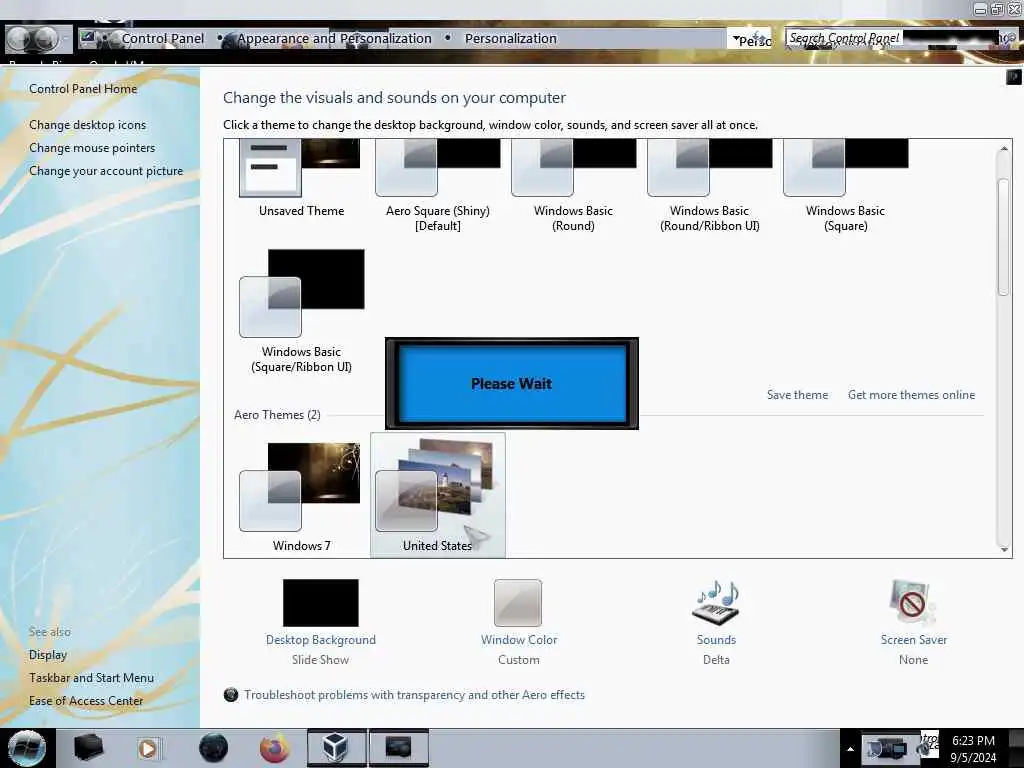Click the Desktop Background label
This screenshot has width=1024, height=768.
321,640
